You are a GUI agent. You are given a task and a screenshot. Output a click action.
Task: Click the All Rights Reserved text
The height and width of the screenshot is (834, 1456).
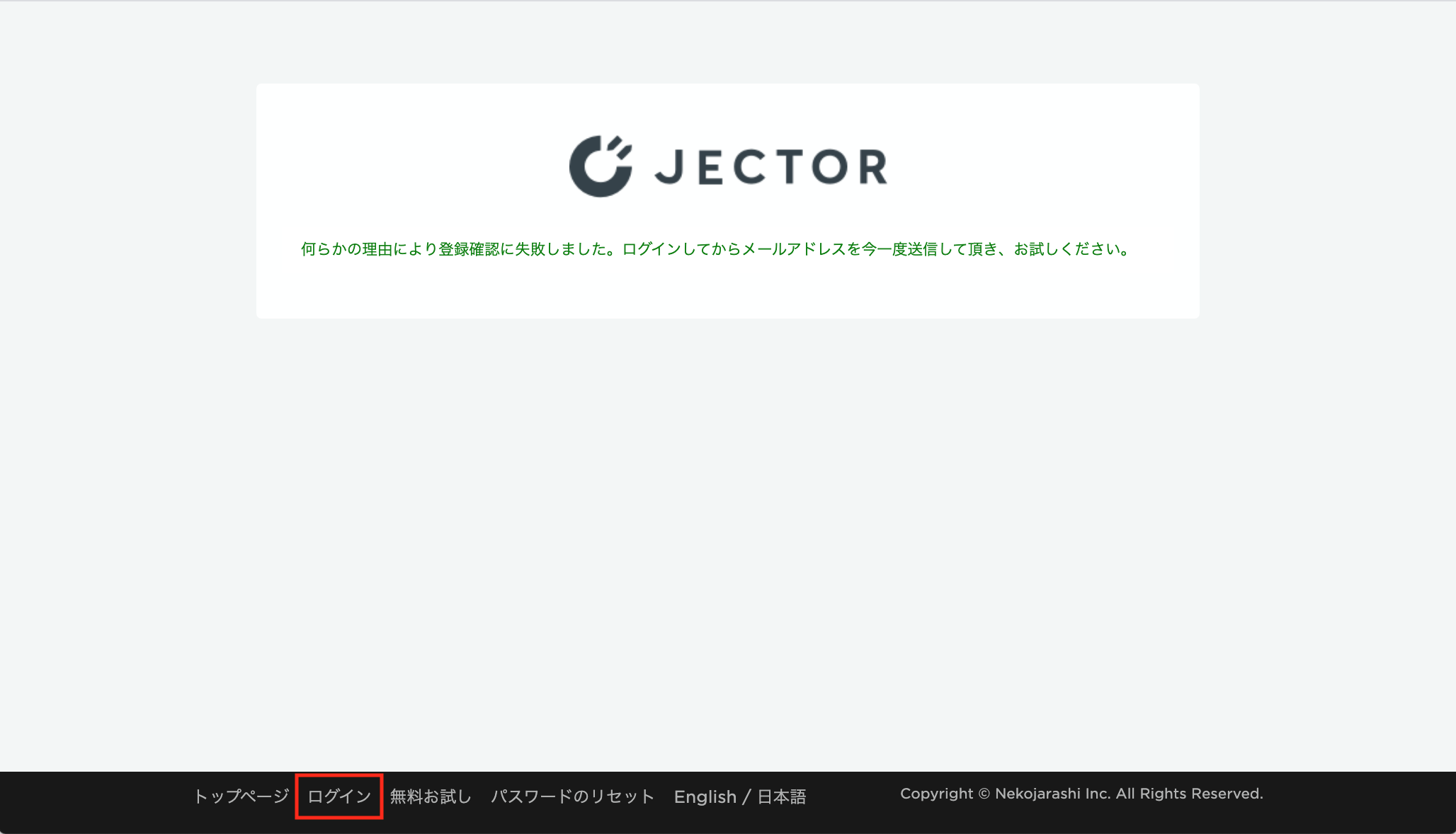(1190, 794)
